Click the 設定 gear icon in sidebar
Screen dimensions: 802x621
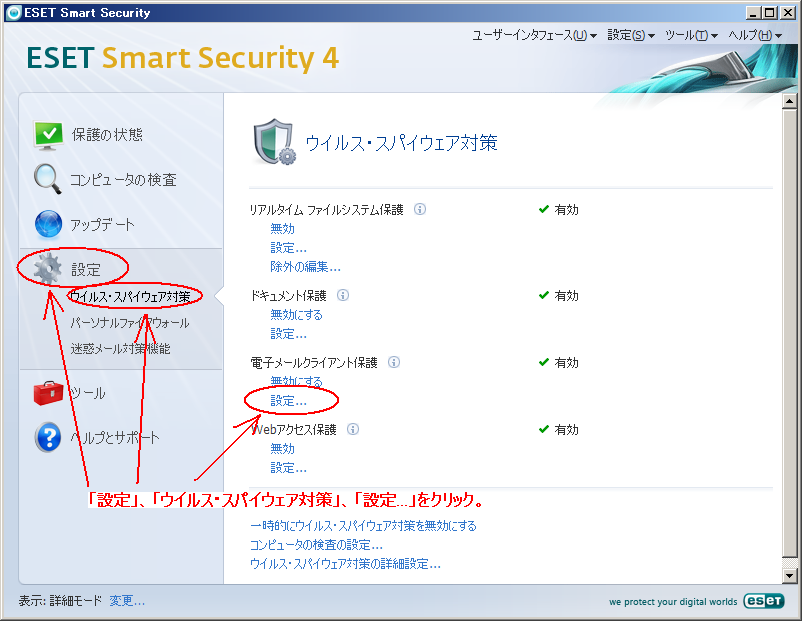pyautogui.click(x=48, y=269)
